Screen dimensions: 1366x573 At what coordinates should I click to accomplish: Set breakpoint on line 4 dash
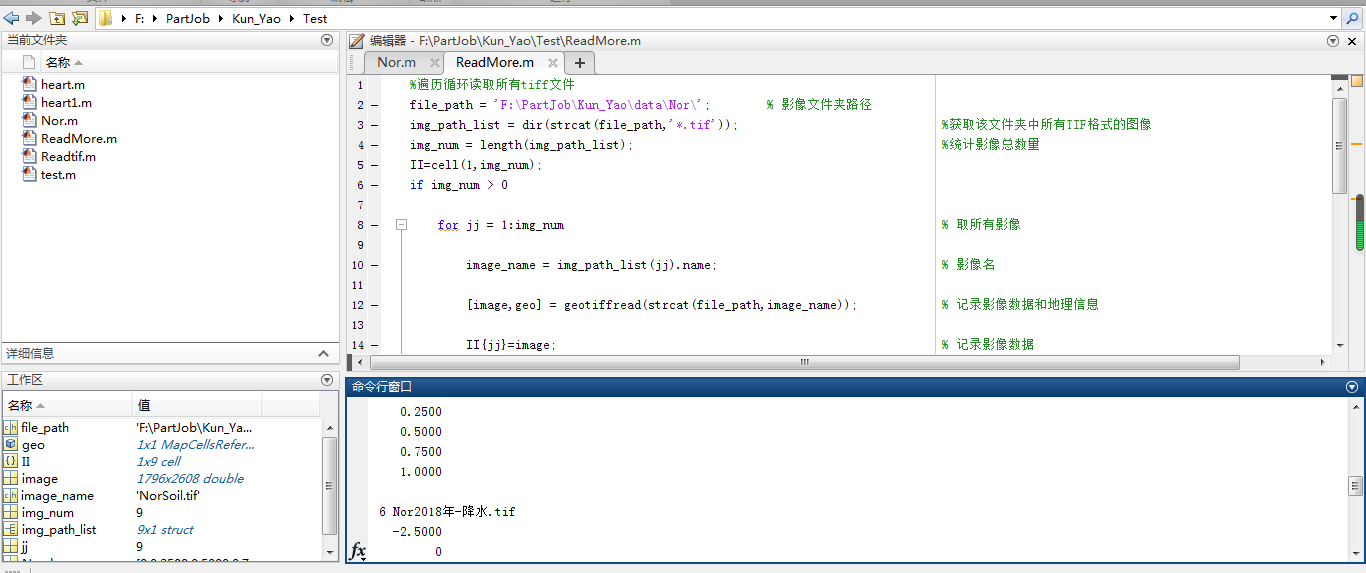(x=374, y=145)
